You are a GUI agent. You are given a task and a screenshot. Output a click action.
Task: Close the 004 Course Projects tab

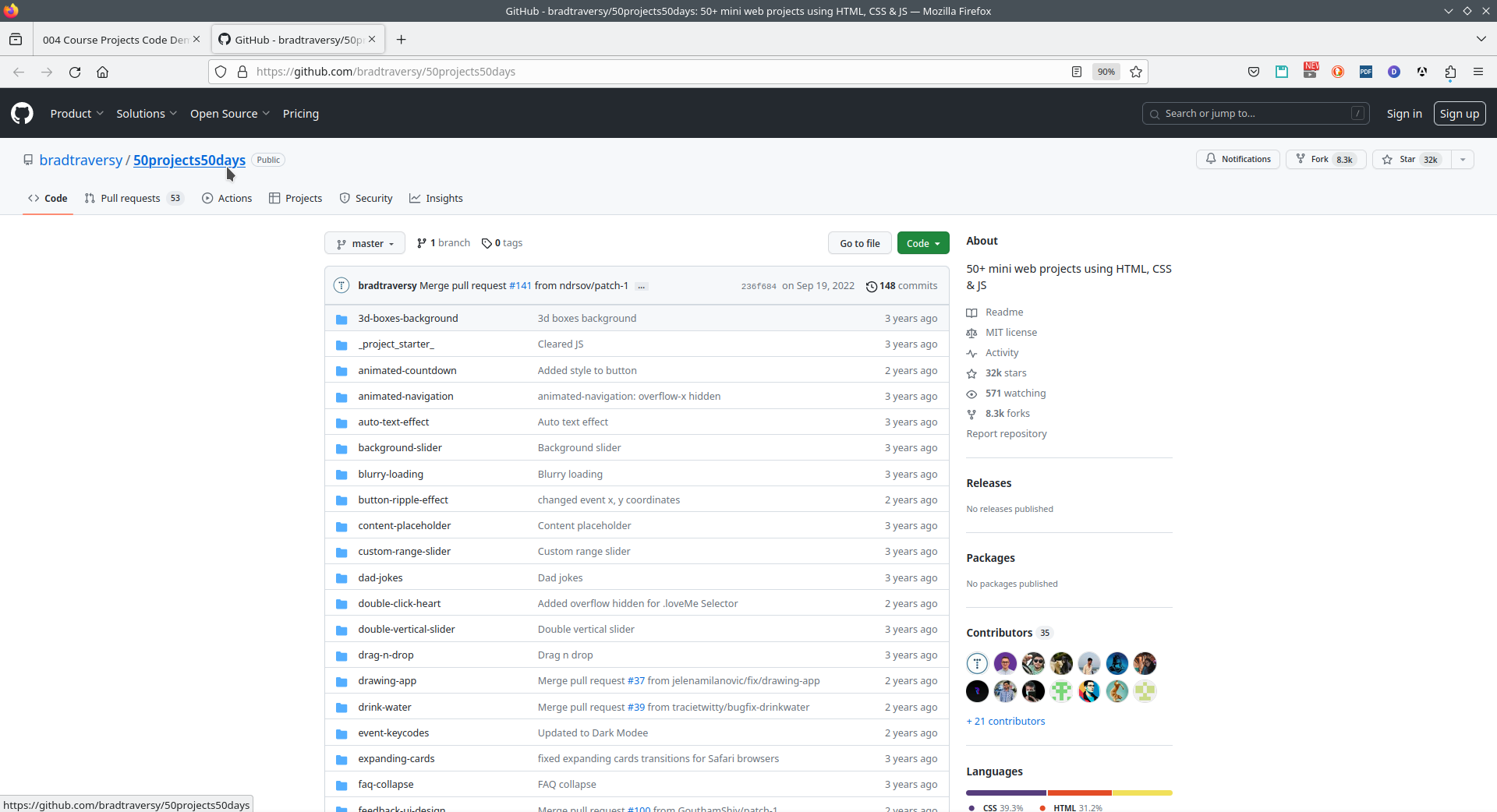[196, 39]
